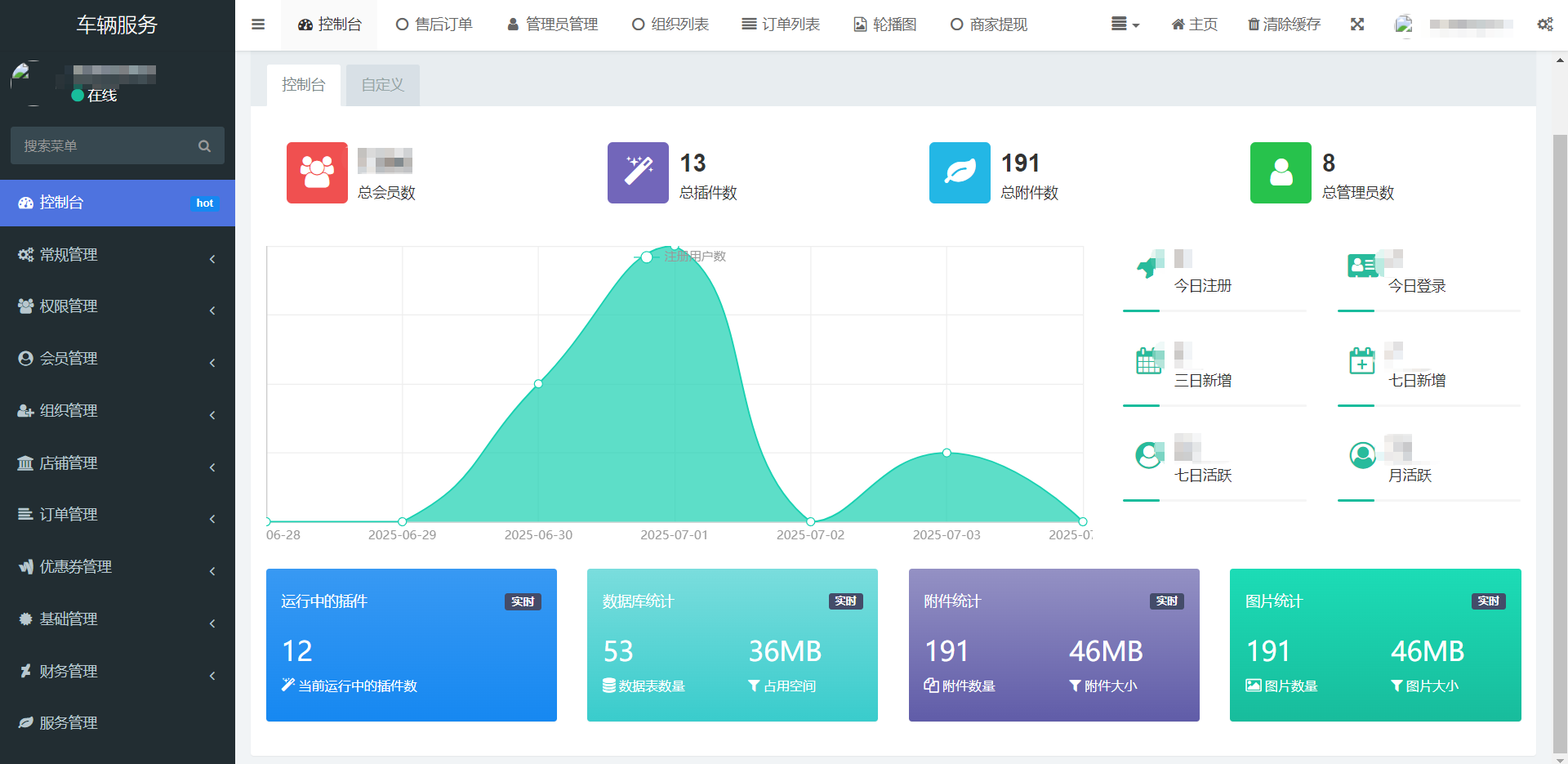
Task: Expand the 常规管理 sidebar menu
Action: click(x=118, y=255)
